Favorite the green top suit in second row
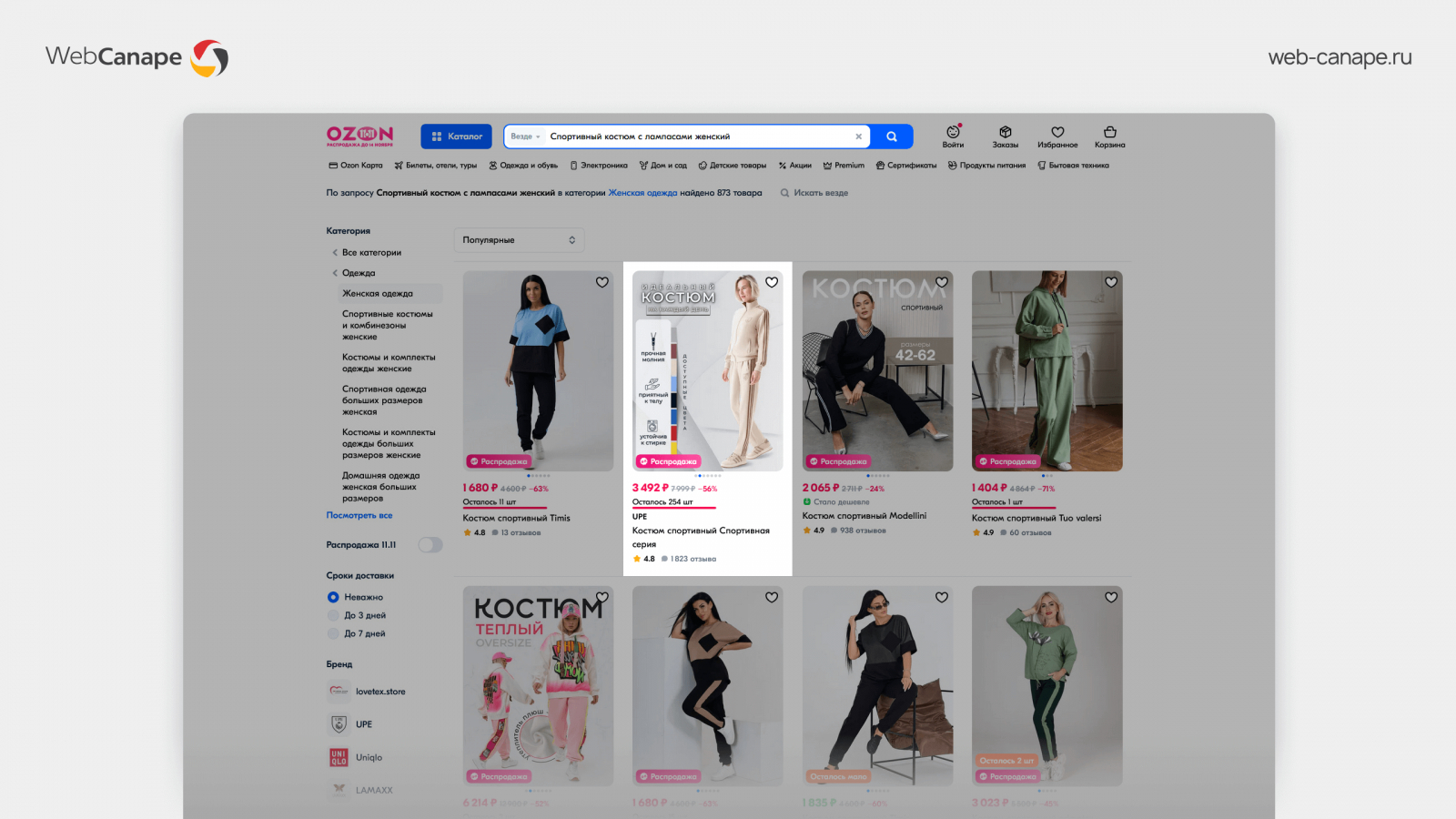This screenshot has height=819, width=1456. (x=1111, y=597)
